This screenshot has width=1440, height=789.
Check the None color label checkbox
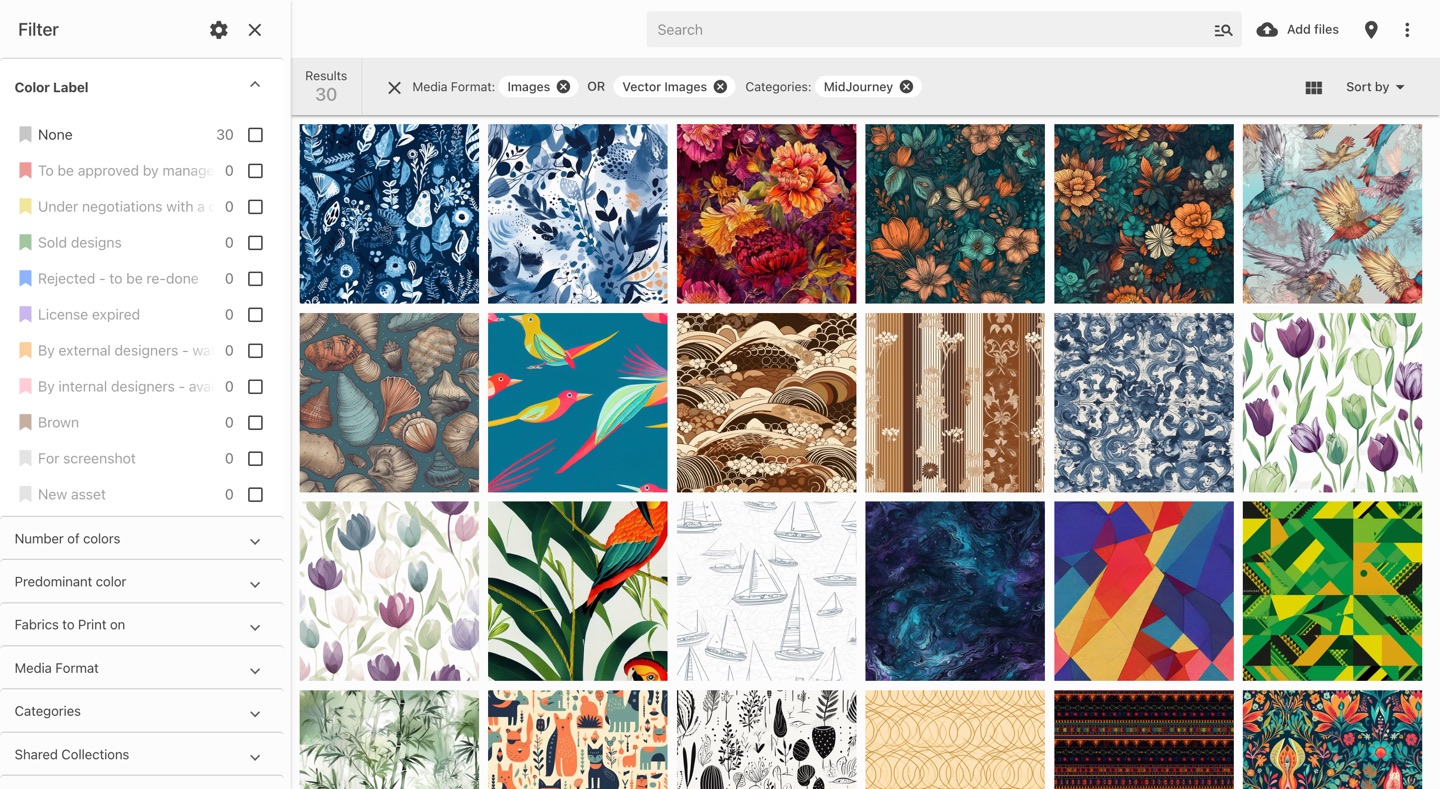click(255, 135)
